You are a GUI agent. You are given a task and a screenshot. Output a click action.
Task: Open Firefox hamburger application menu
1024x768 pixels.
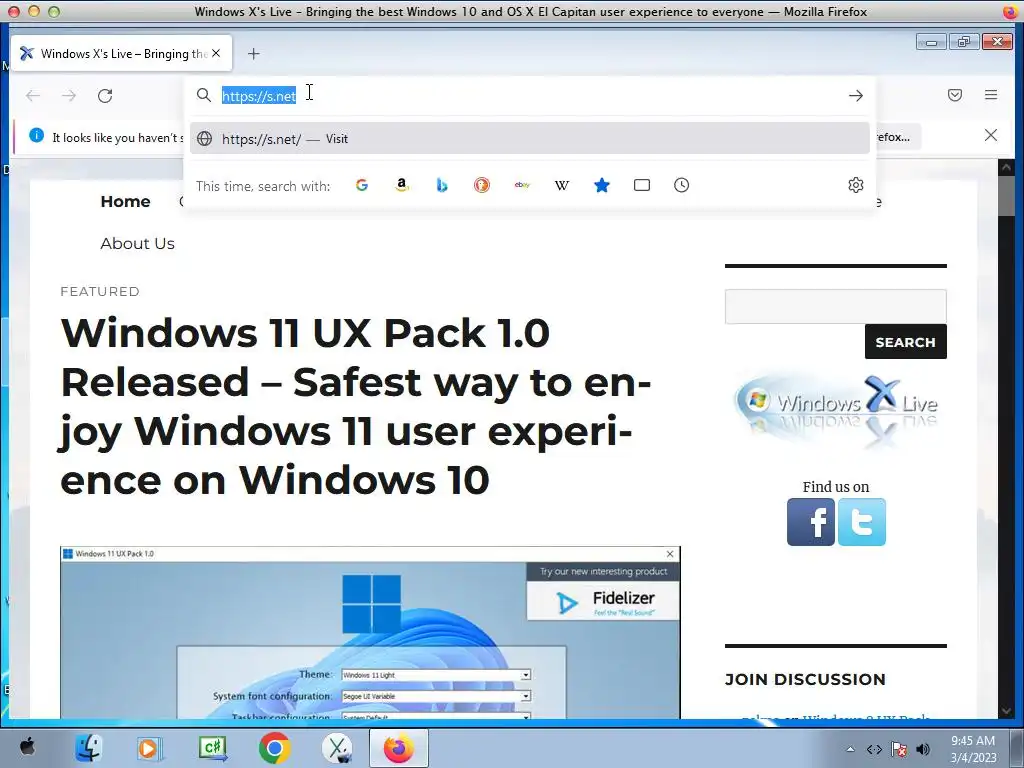[991, 95]
